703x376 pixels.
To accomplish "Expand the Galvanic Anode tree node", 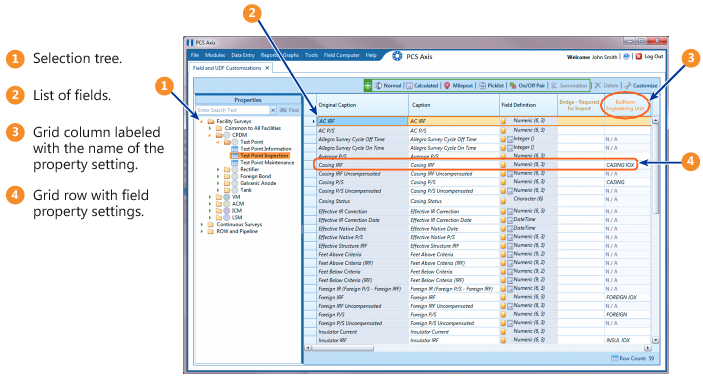I will [218, 183].
